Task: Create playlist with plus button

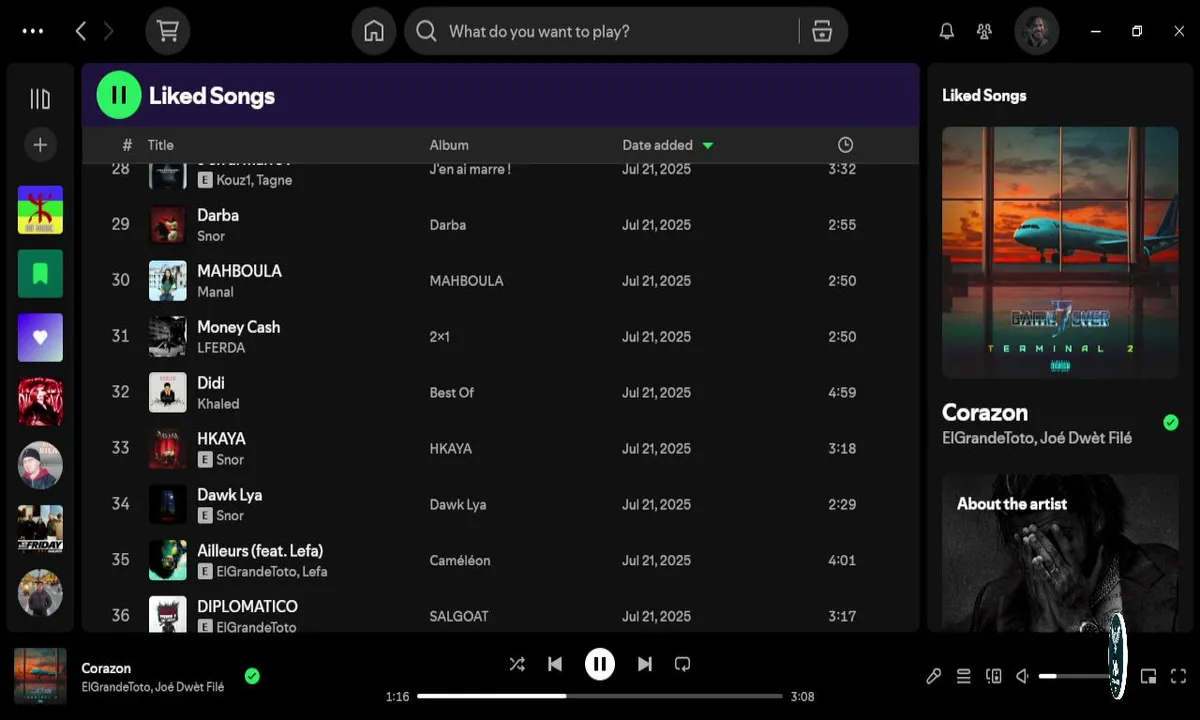Action: tap(40, 145)
